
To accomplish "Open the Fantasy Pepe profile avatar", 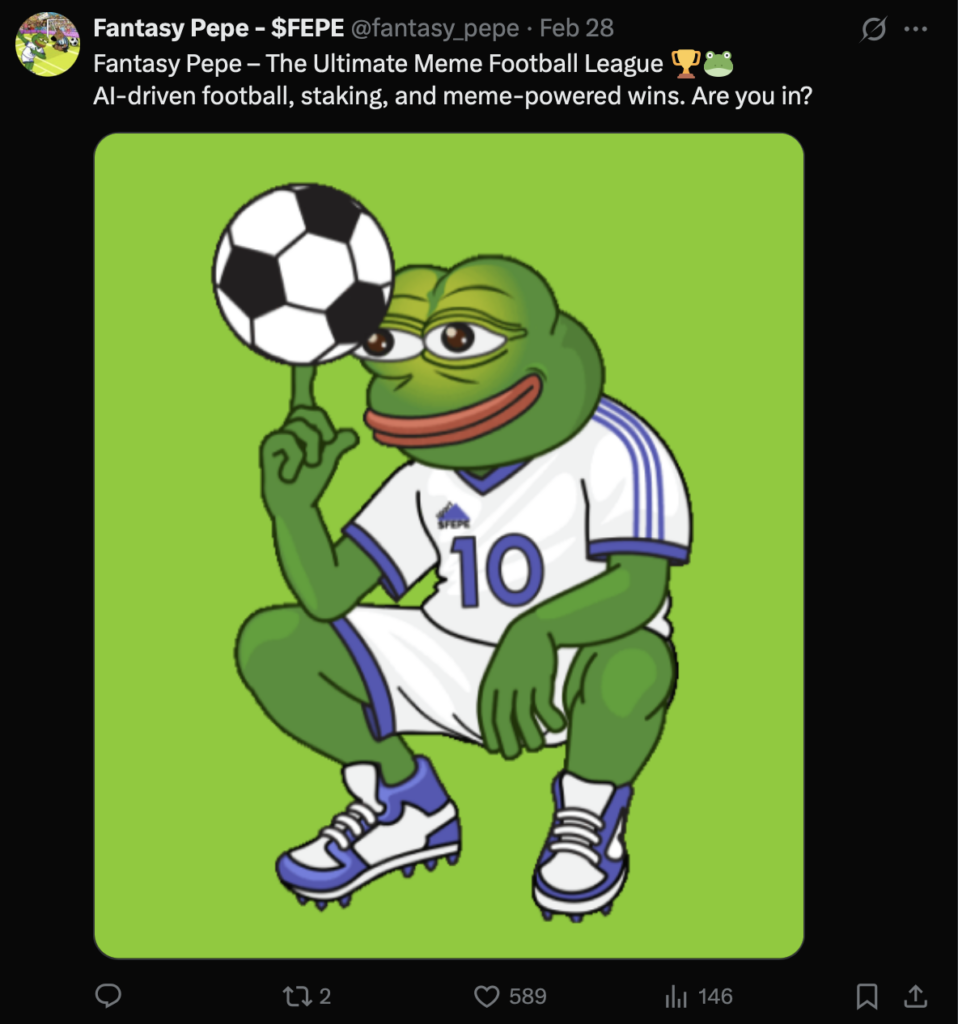I will point(47,44).
